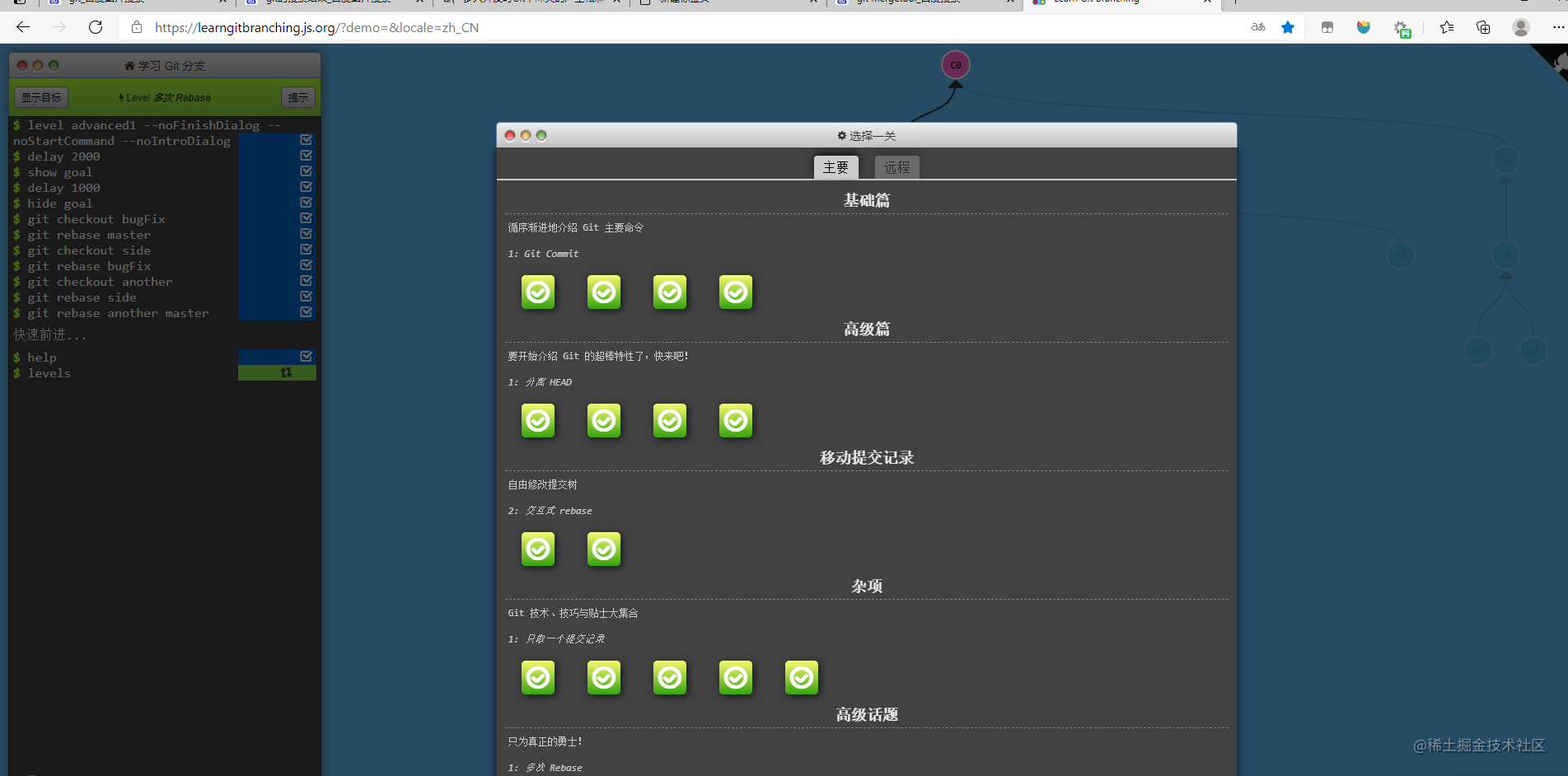Click 'git checkout another' command line
Image resolution: width=1568 pixels, height=776 pixels.
tap(100, 282)
